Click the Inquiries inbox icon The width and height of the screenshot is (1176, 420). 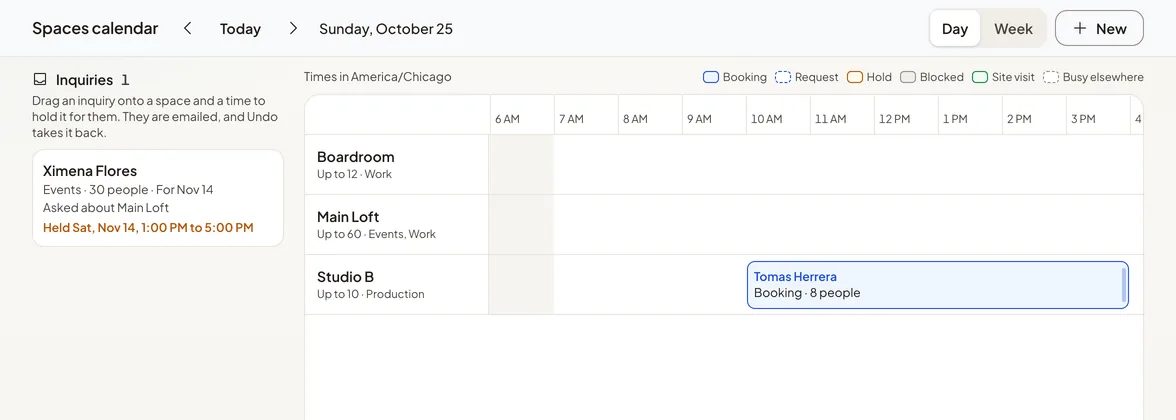[40, 80]
